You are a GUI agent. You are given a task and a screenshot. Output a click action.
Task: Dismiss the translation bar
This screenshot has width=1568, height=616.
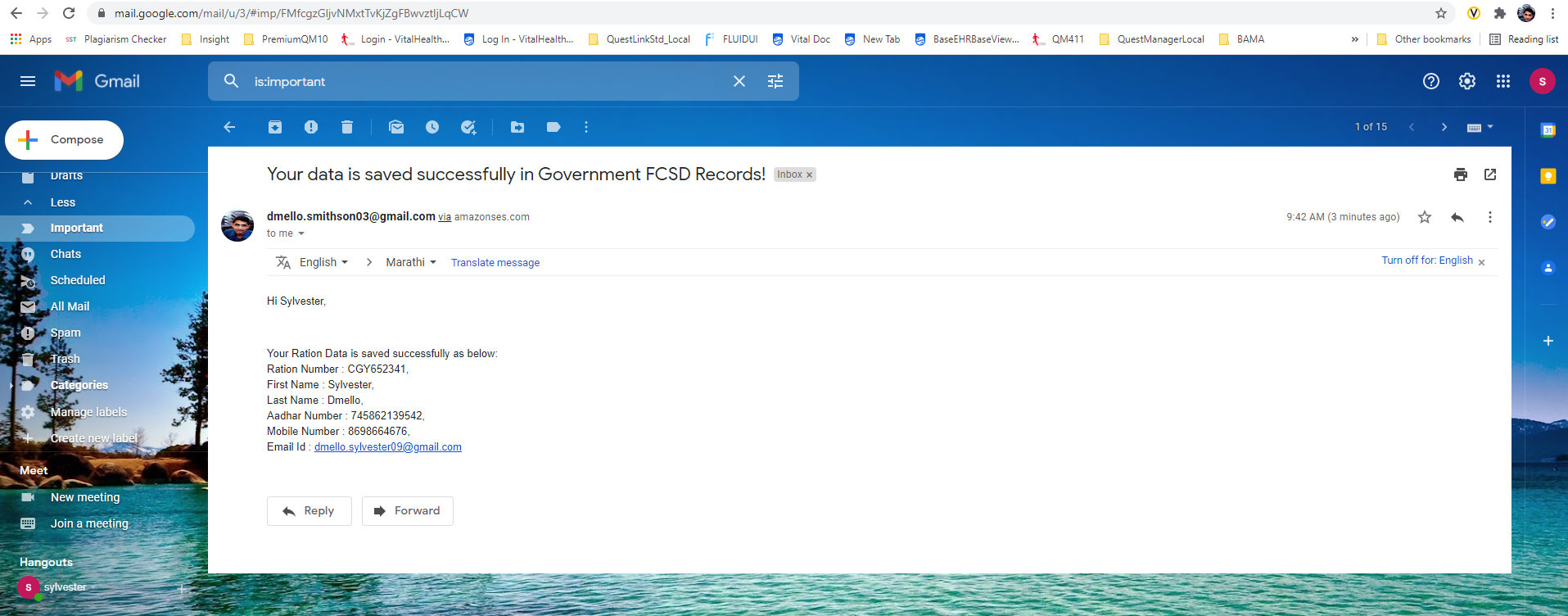pyautogui.click(x=1481, y=262)
